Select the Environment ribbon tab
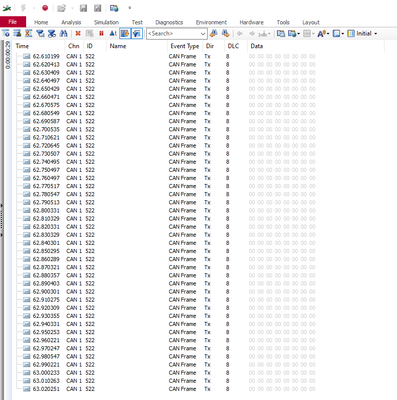 211,22
